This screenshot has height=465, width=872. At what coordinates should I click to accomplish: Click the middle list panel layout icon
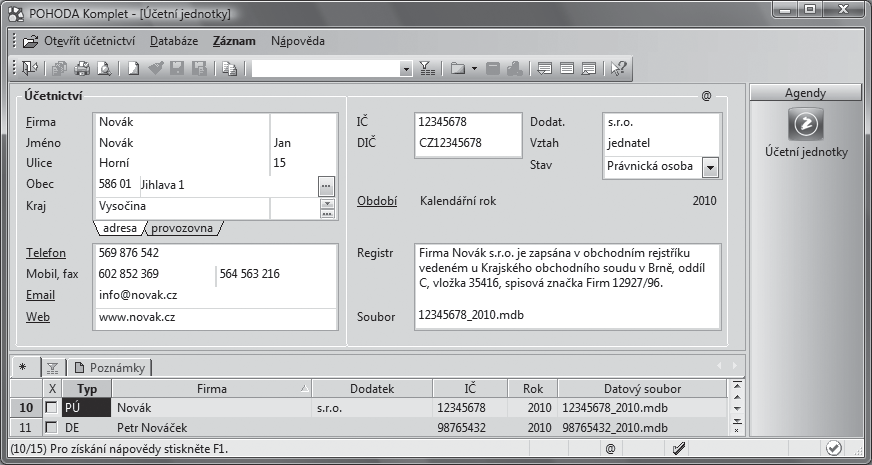pos(567,68)
